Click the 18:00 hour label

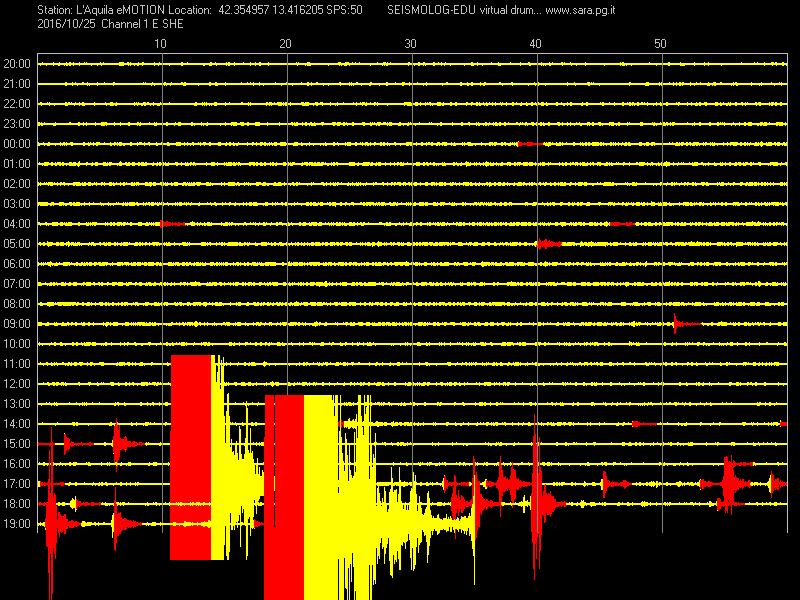[x=17, y=504]
